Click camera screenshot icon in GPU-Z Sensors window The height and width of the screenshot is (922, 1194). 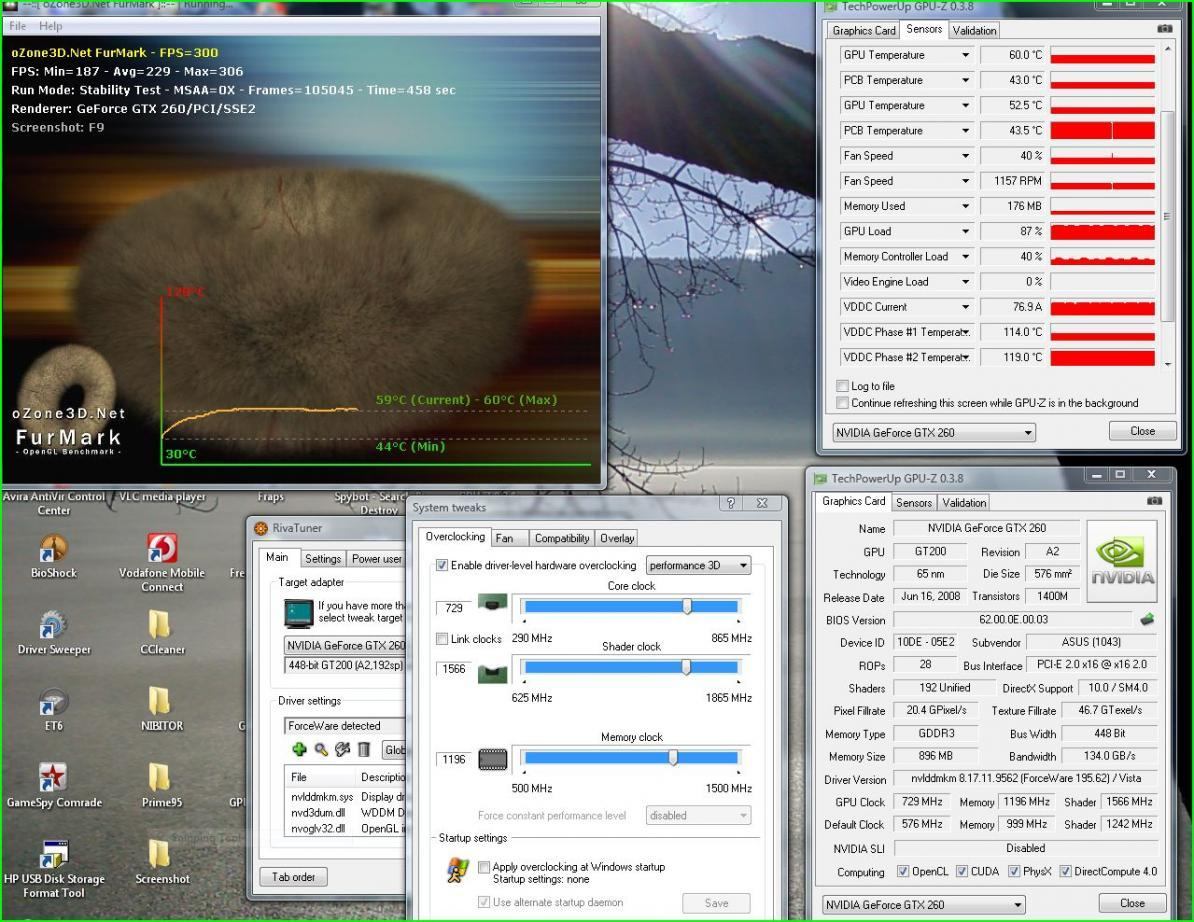pos(1164,29)
